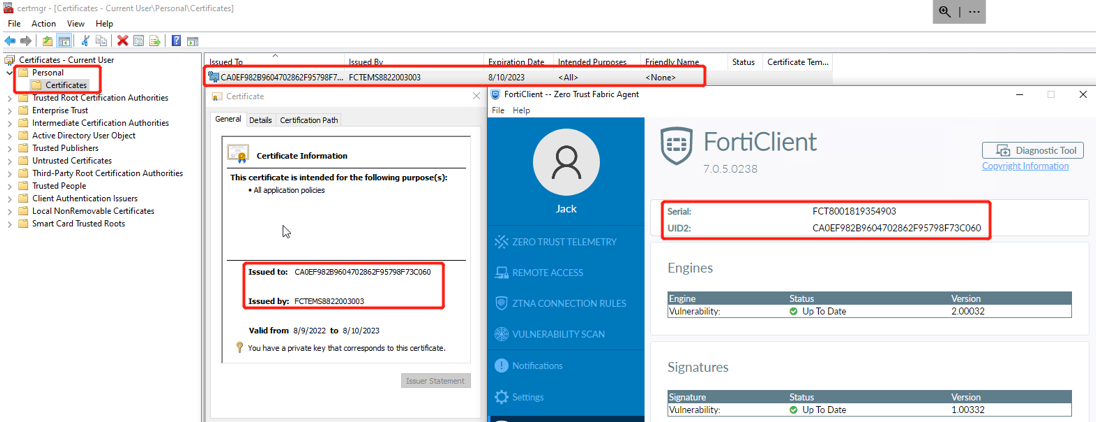Click the Cut scissors icon in certmgr toolbar
Image resolution: width=1096 pixels, height=422 pixels.
pyautogui.click(x=85, y=41)
